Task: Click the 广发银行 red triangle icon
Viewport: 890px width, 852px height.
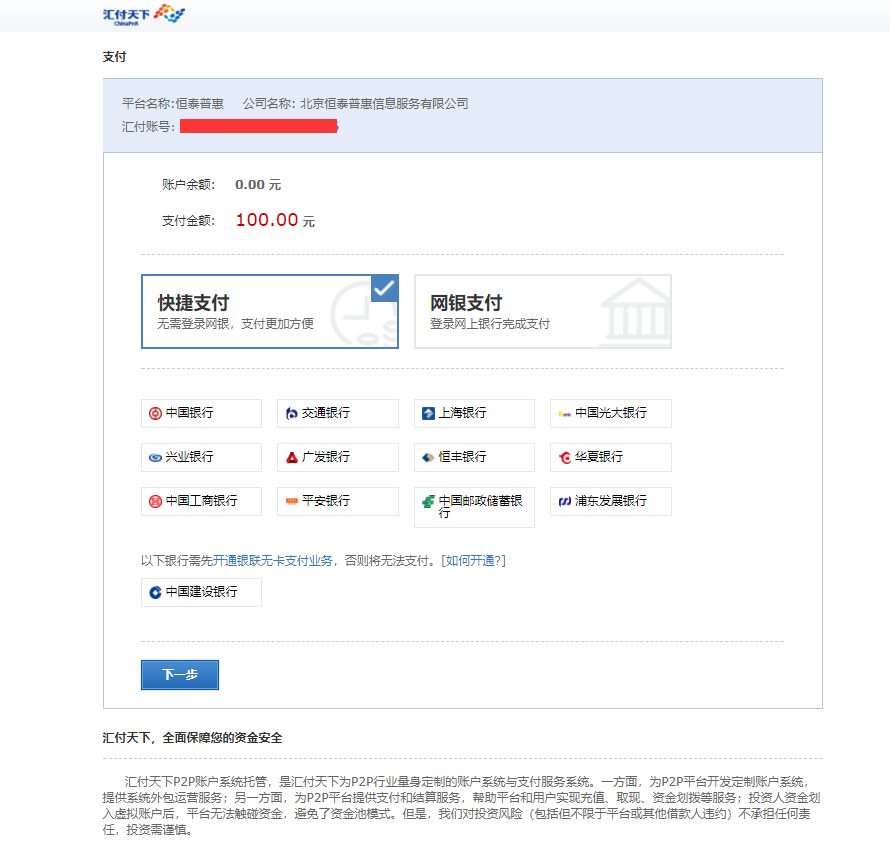Action: tap(292, 458)
